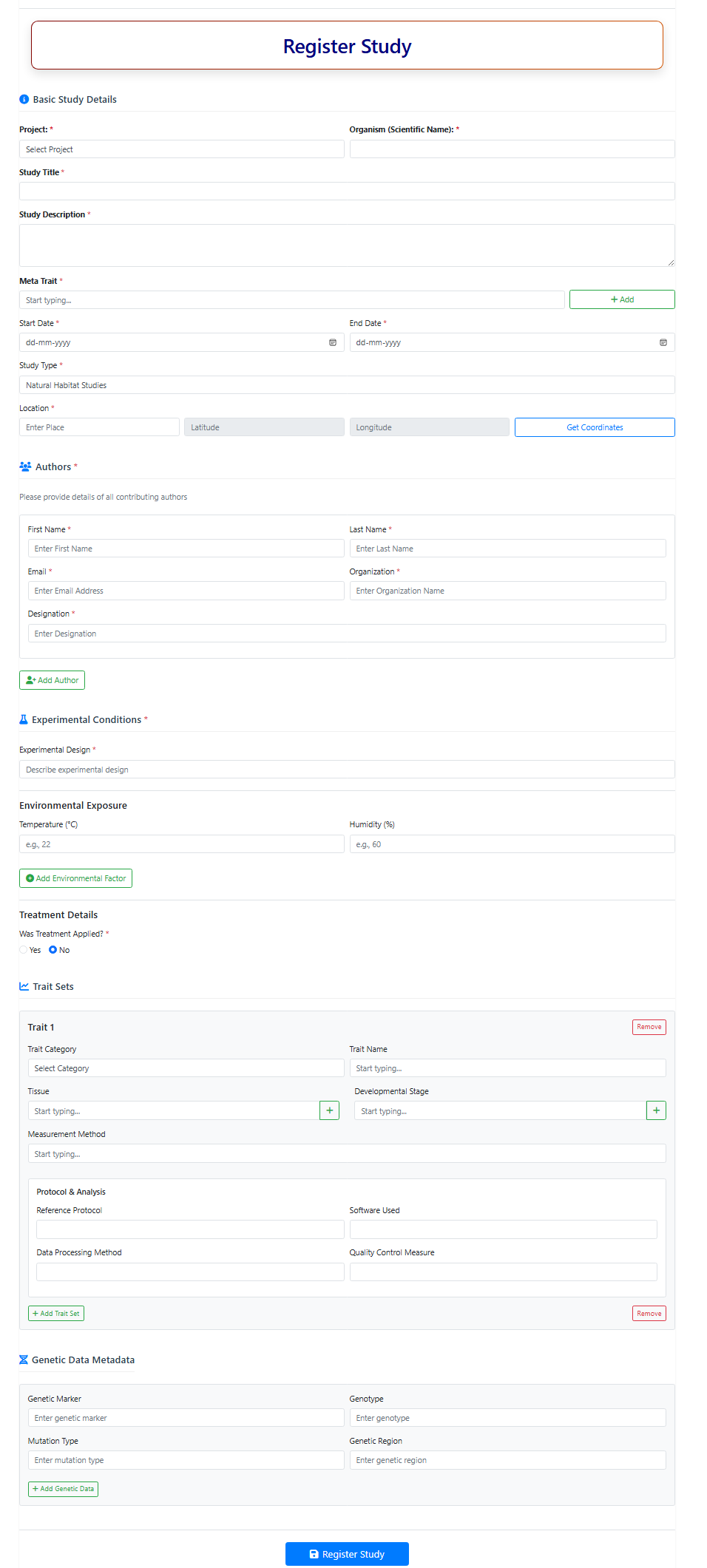Click the Genetic Data Metadata DNA icon

(24, 1360)
